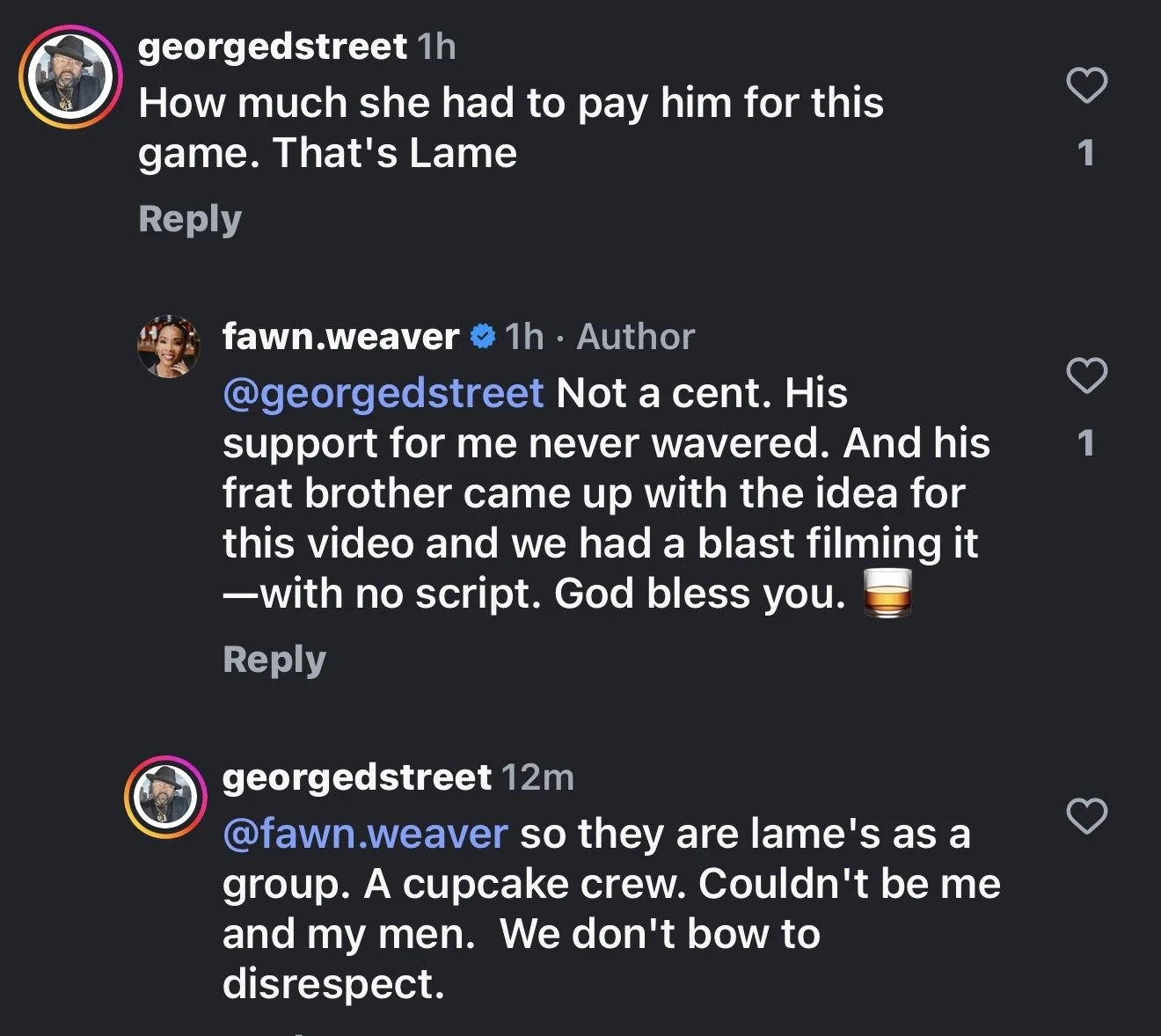Image resolution: width=1161 pixels, height=1036 pixels.
Task: Open georgedstreet's profile picture at top
Action: 69,77
